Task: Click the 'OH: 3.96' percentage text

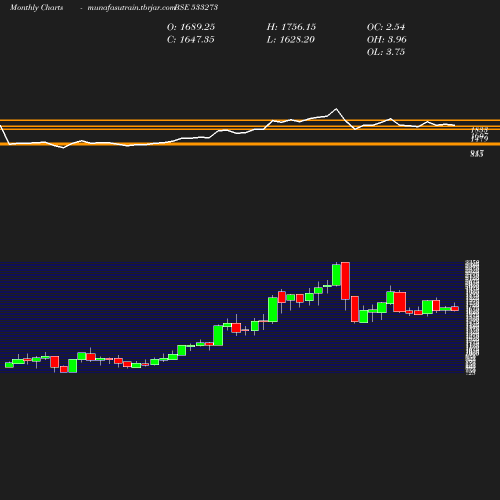Action: (387, 40)
